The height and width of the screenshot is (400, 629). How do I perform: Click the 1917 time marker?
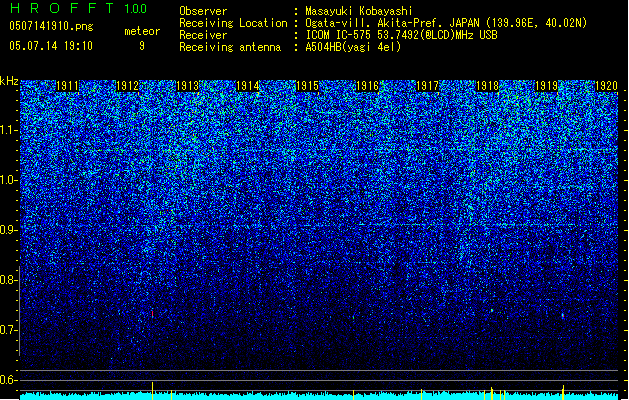(428, 86)
